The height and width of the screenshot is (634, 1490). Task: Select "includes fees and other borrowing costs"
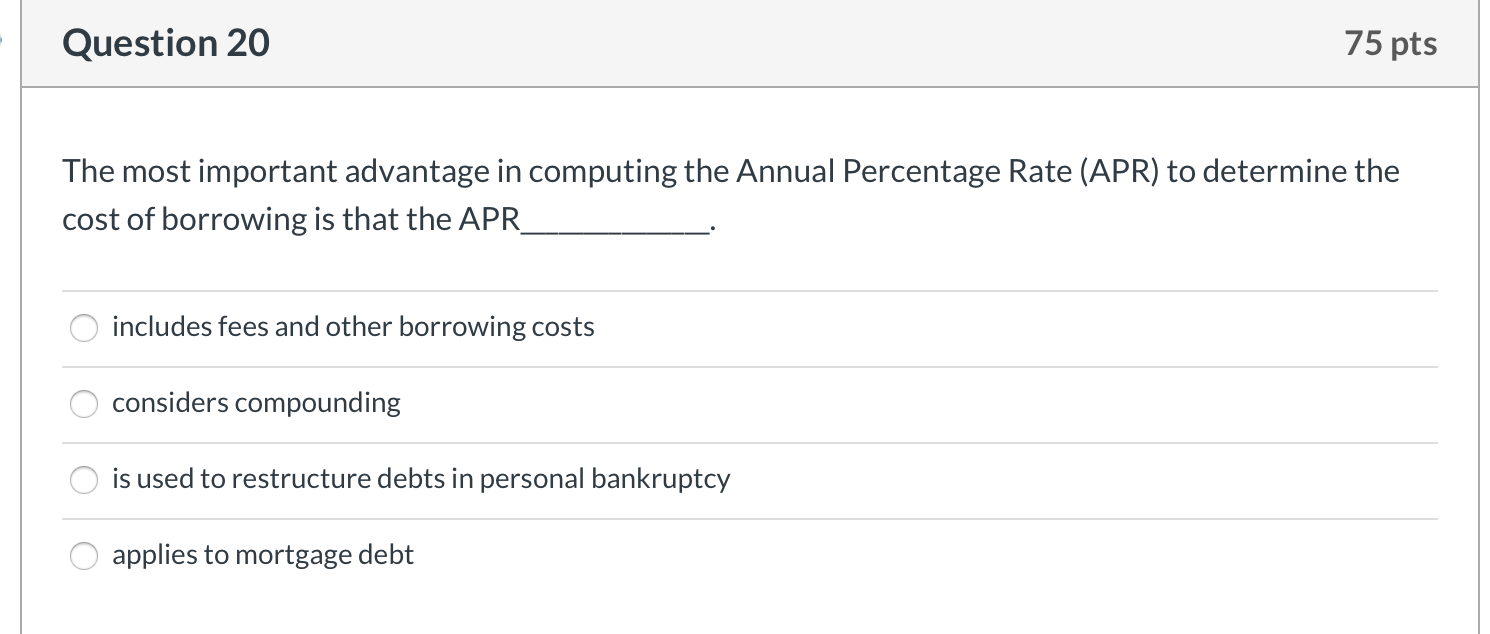[84, 327]
